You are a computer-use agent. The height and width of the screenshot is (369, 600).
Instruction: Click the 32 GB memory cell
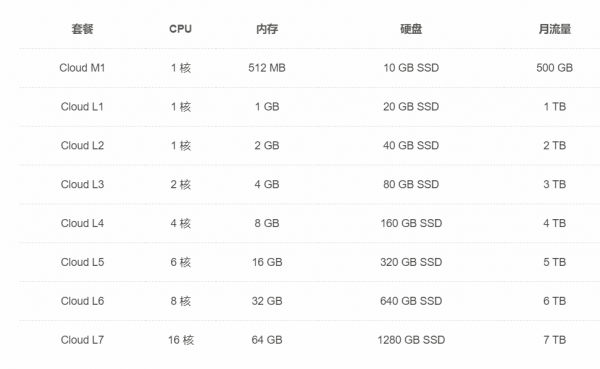(x=267, y=301)
